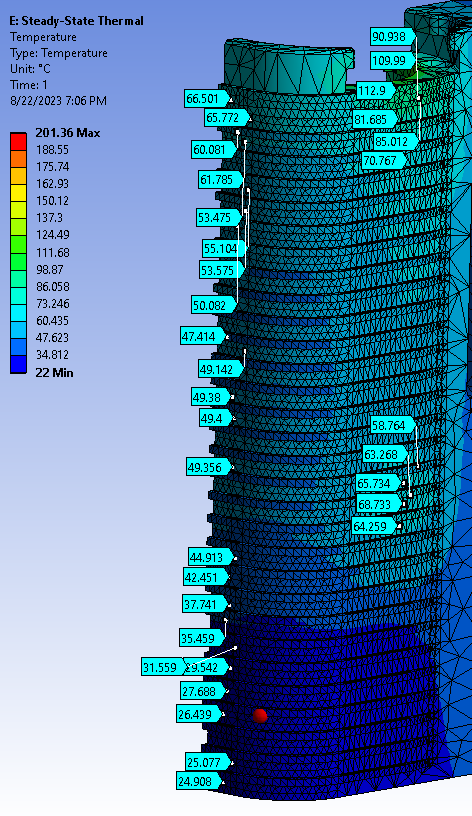Click the 55.104 probe label

(225, 248)
